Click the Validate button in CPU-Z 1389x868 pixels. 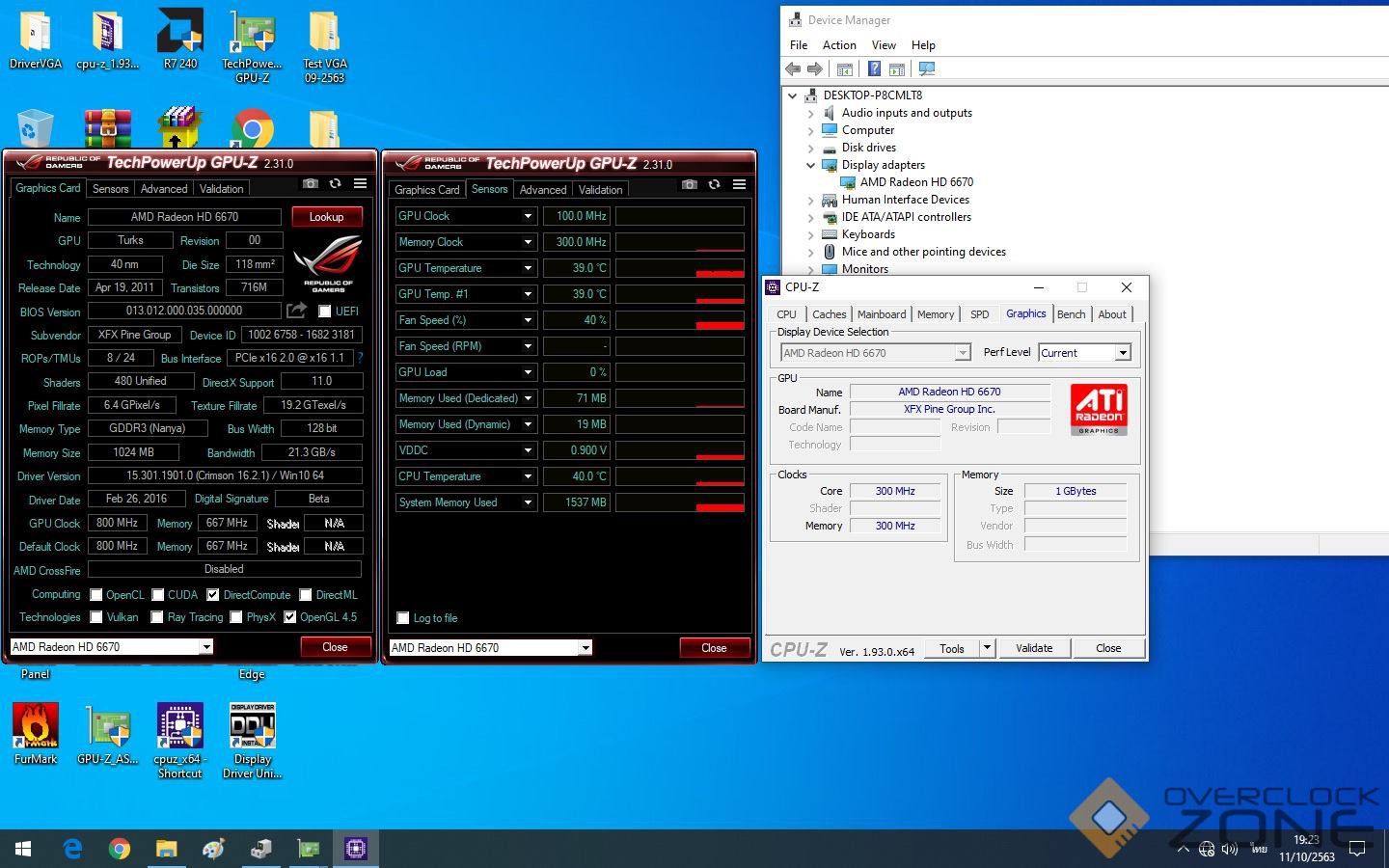[1034, 648]
